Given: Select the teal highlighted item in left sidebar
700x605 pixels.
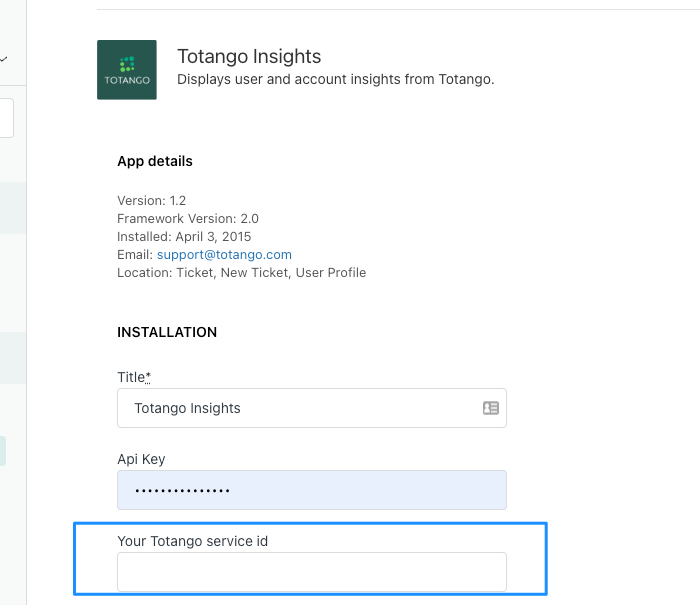Looking at the screenshot, I should 3,451.
